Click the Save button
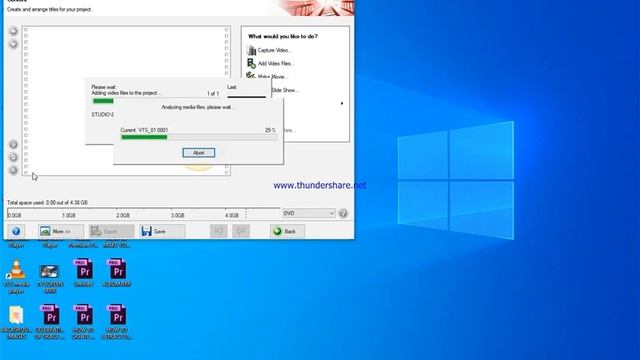This screenshot has width=640, height=360. tap(162, 231)
